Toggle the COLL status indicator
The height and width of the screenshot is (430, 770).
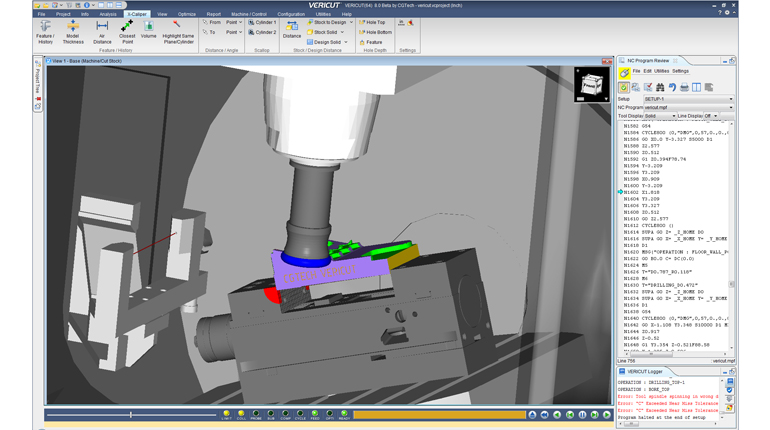(x=241, y=414)
